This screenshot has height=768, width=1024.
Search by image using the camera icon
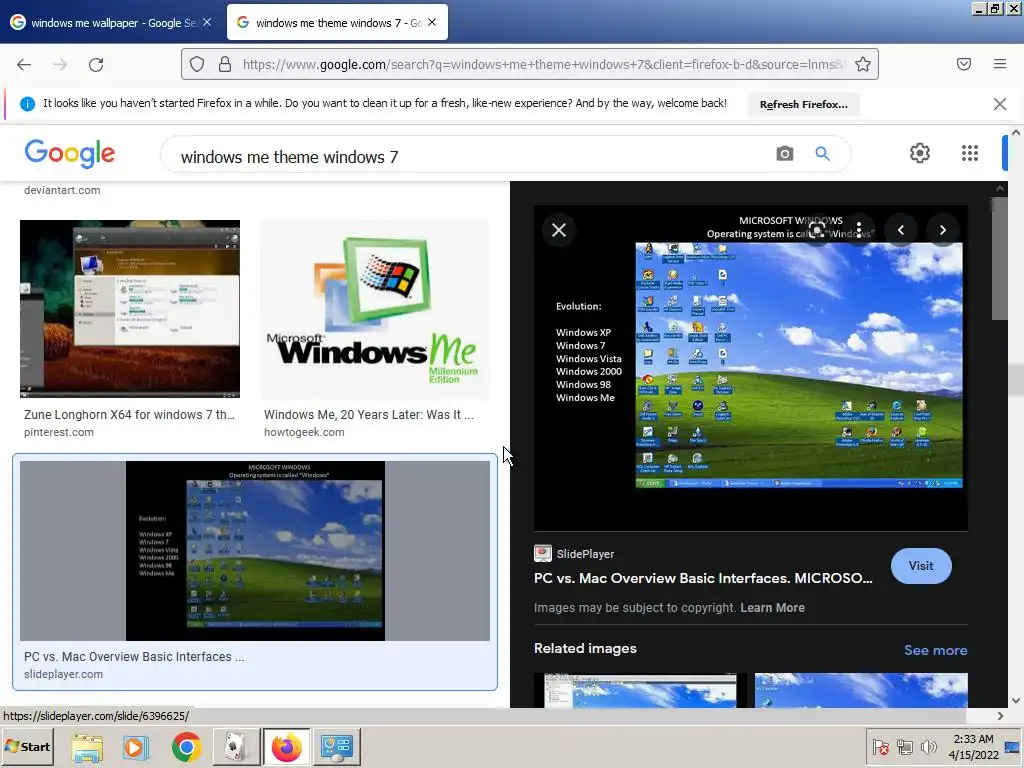785,153
